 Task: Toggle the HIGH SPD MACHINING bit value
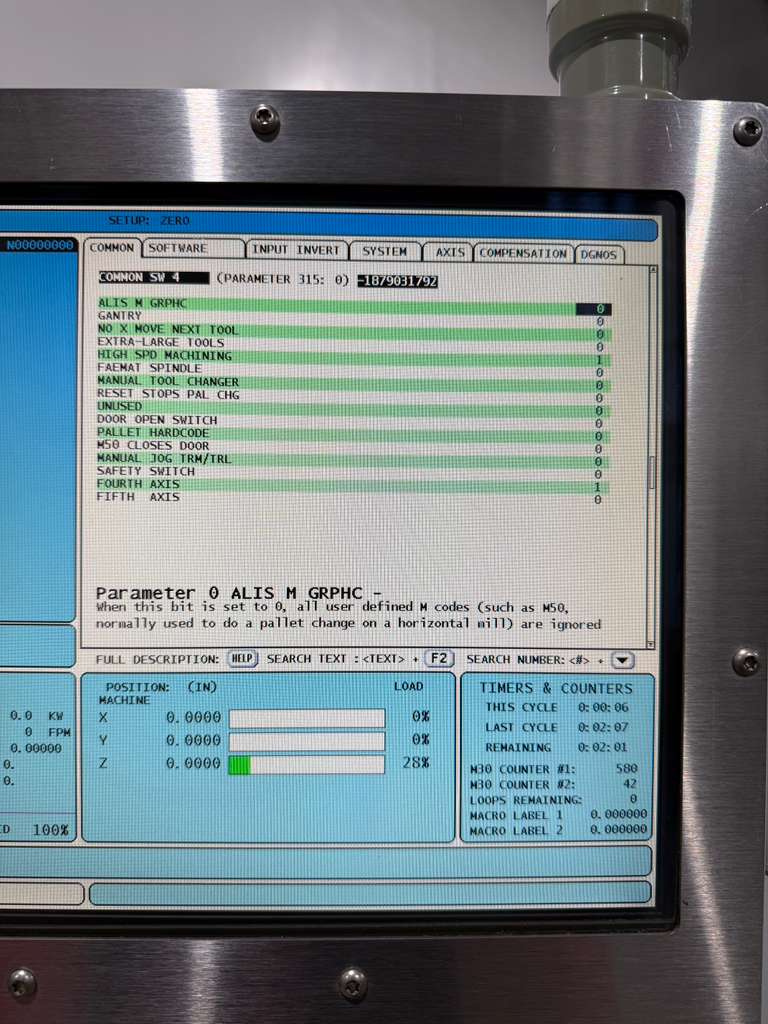click(x=598, y=360)
